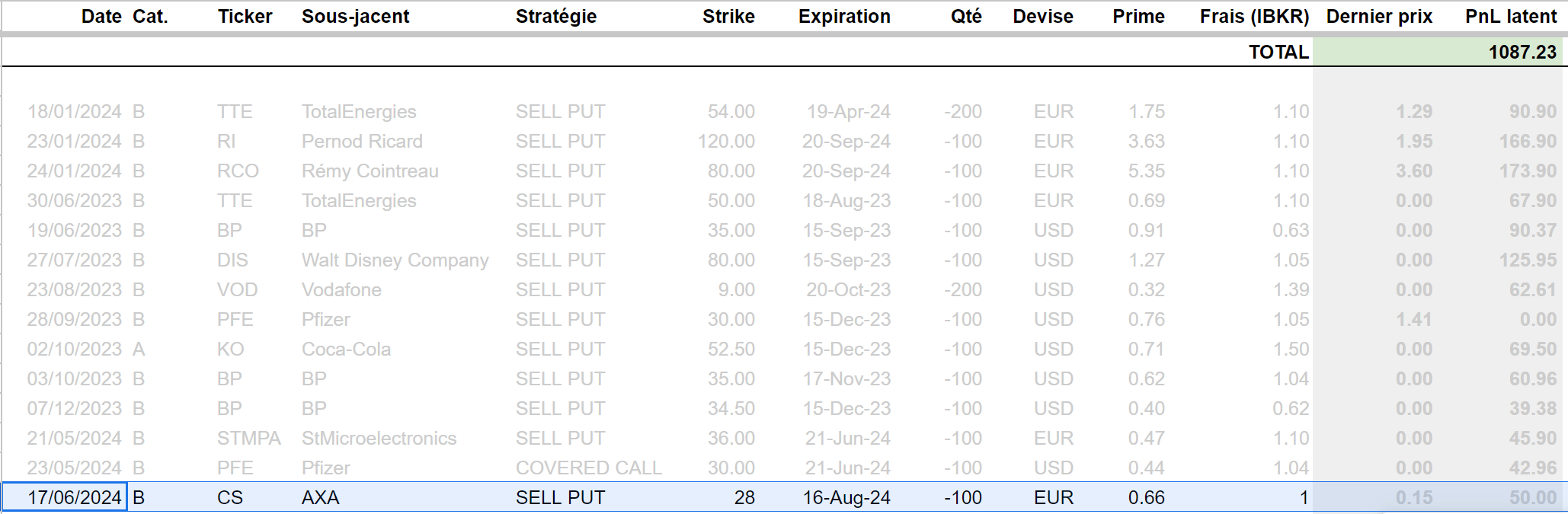
Task: Click the Expiration column header
Action: 843,16
